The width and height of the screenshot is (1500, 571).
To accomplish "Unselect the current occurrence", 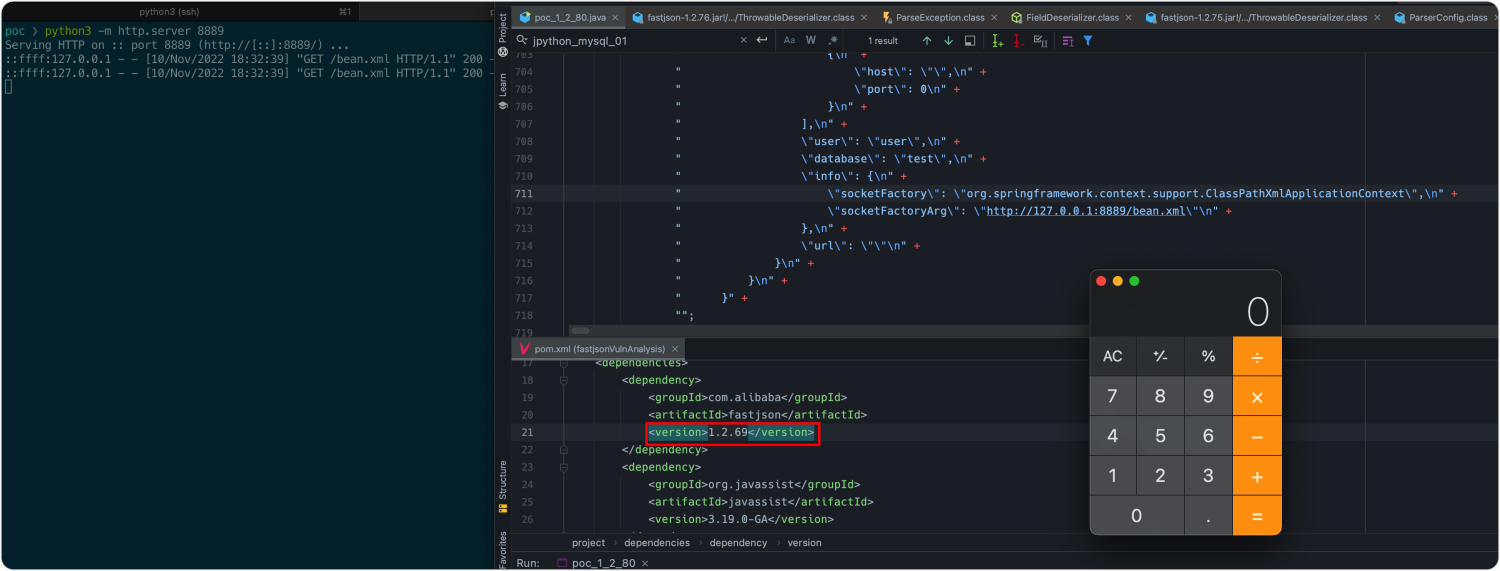I will coord(1018,40).
